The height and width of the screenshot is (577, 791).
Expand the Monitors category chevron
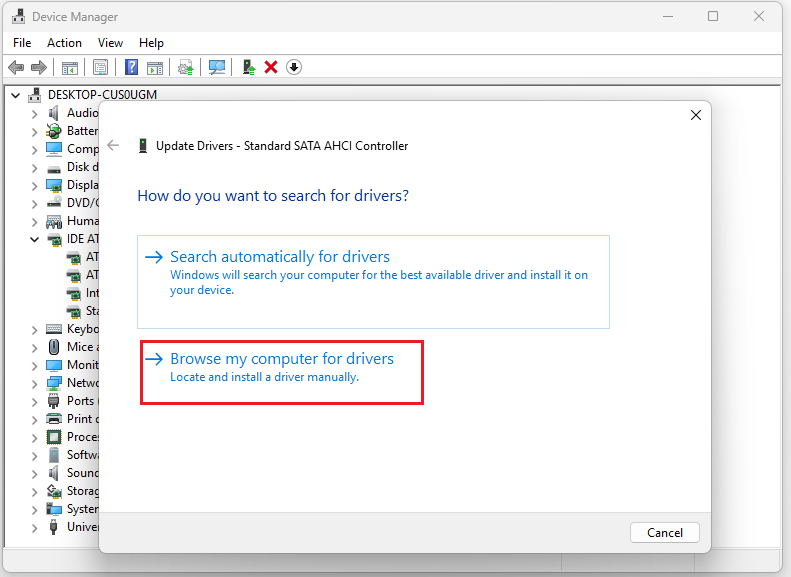(34, 366)
